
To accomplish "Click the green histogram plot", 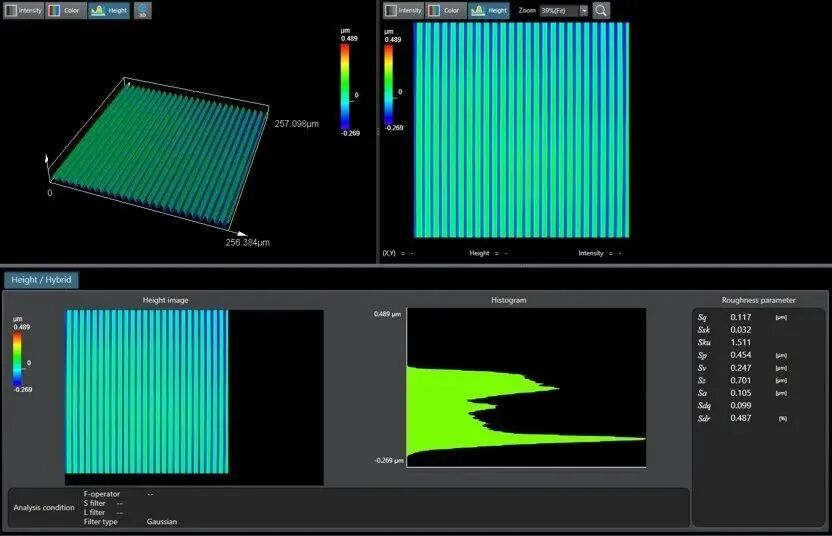I will pos(526,387).
